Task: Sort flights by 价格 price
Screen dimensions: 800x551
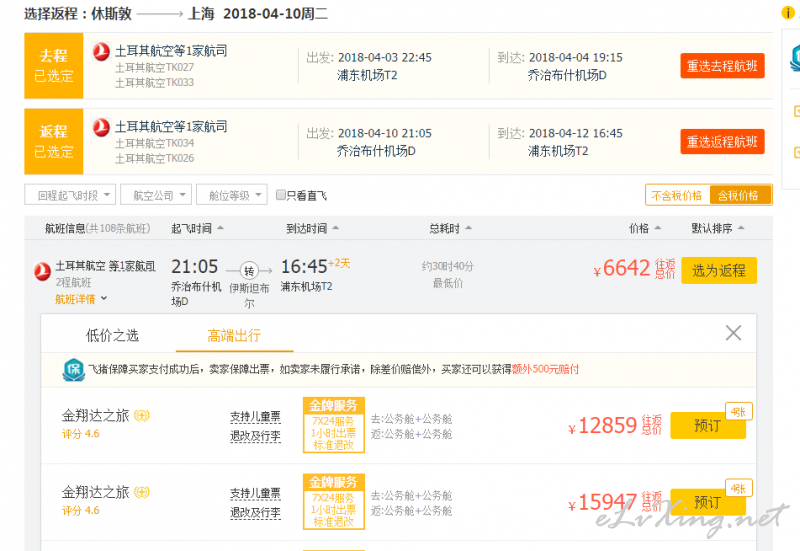Action: tap(644, 229)
